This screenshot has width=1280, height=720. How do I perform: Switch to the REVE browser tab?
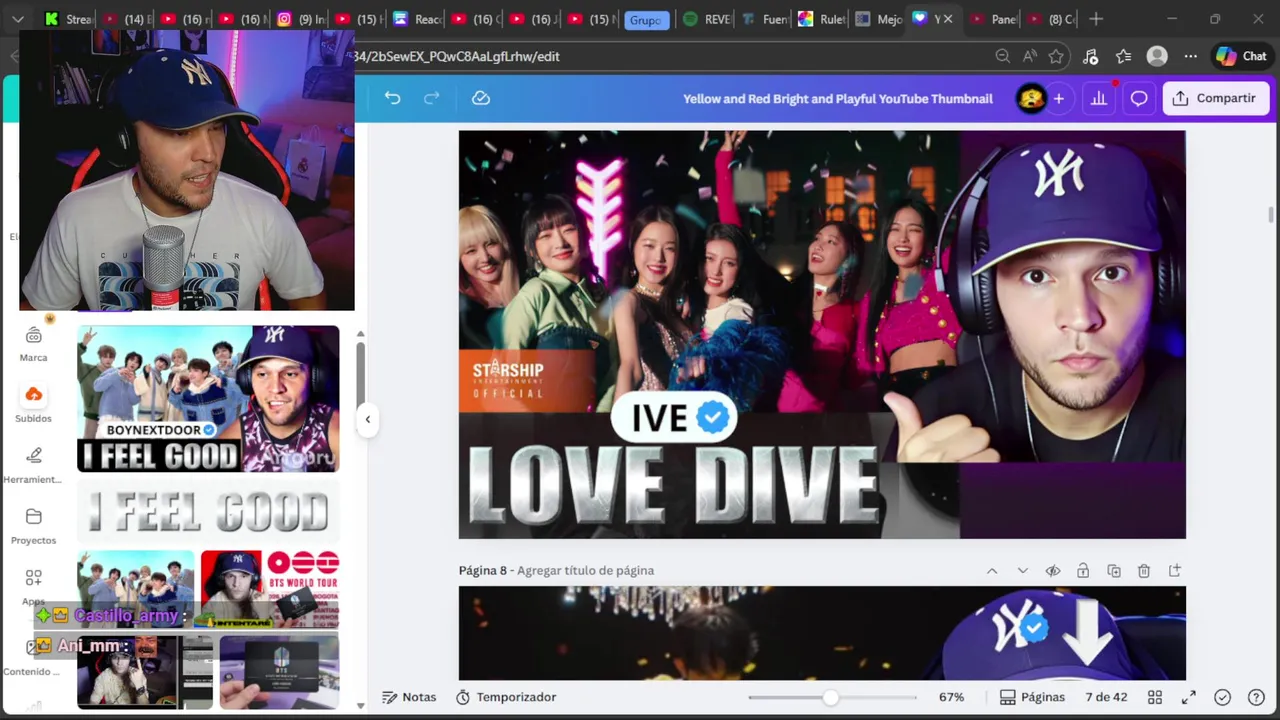[x=706, y=19]
